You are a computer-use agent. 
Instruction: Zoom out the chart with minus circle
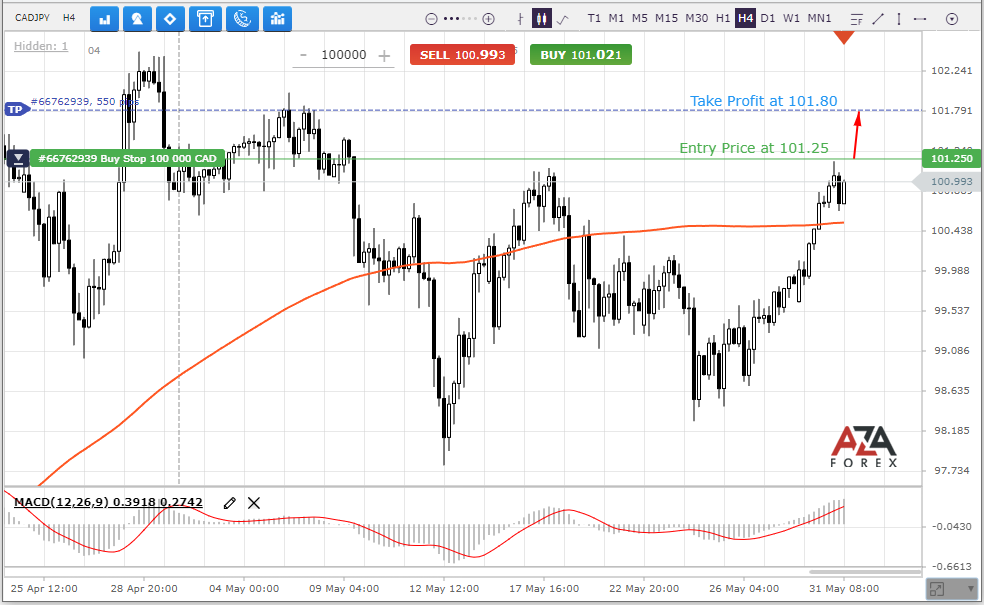pos(431,19)
